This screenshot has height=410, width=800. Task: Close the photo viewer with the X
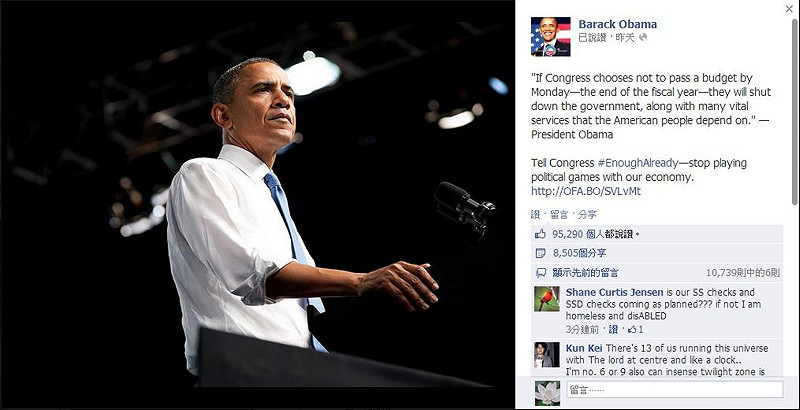789,9
